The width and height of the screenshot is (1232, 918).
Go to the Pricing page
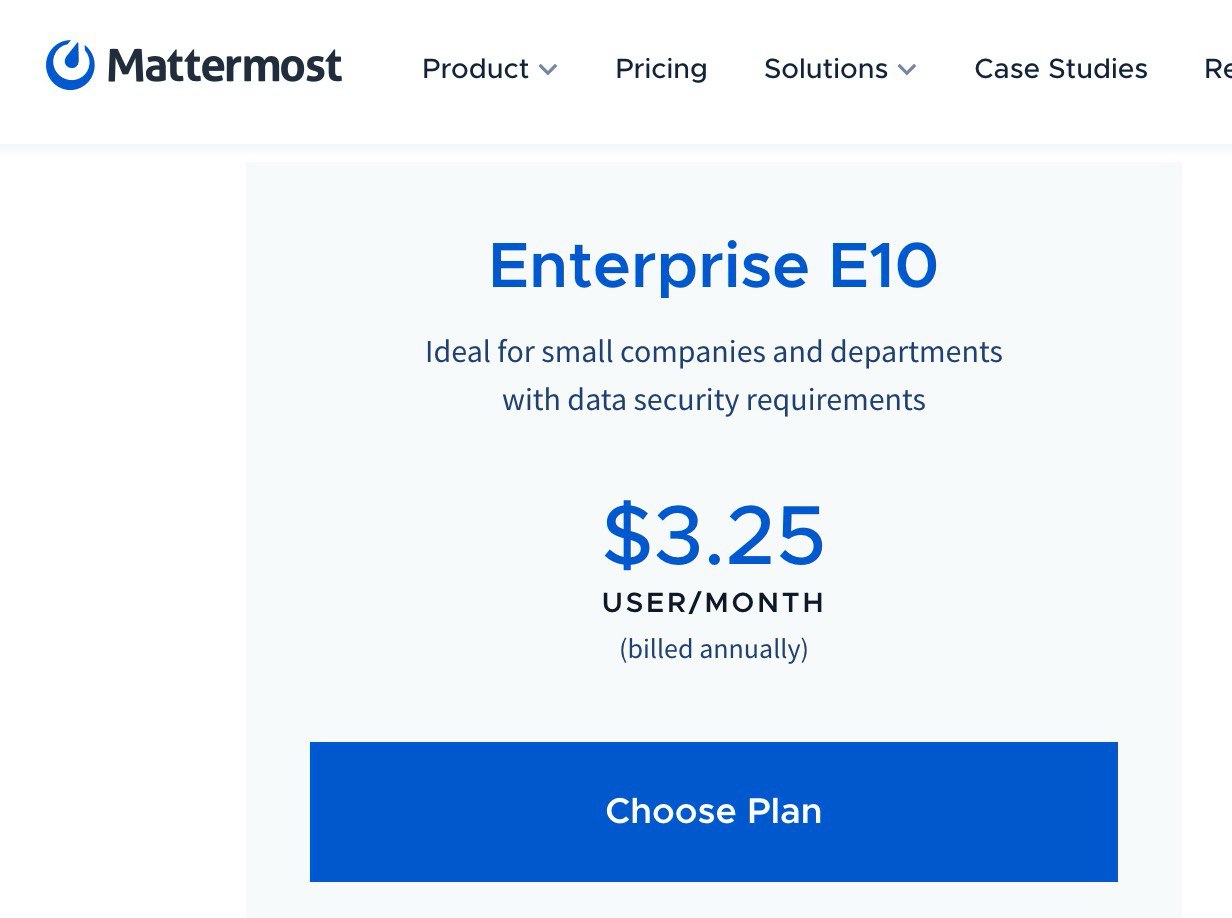(661, 69)
